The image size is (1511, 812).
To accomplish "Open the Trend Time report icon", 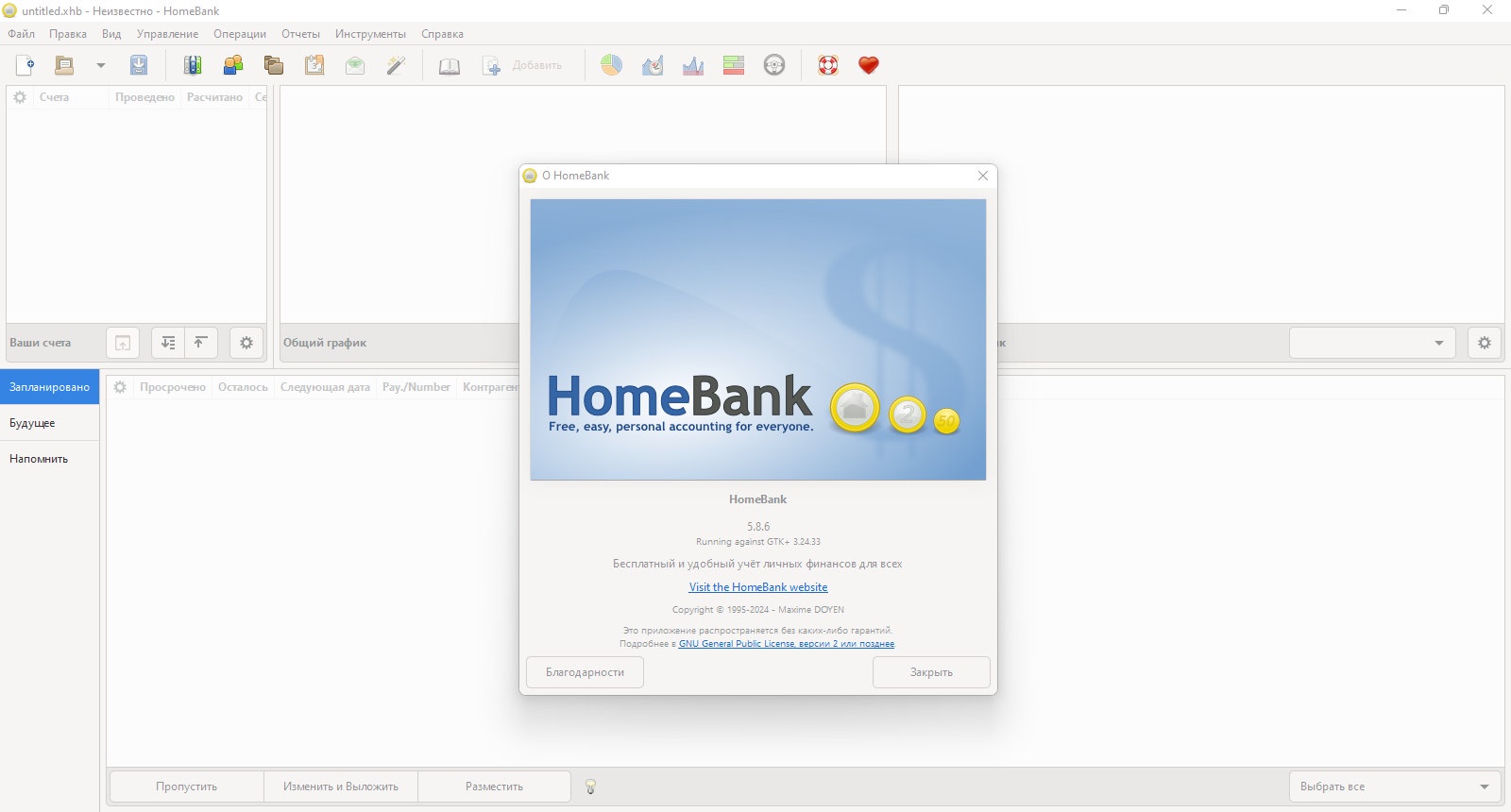I will 653,65.
